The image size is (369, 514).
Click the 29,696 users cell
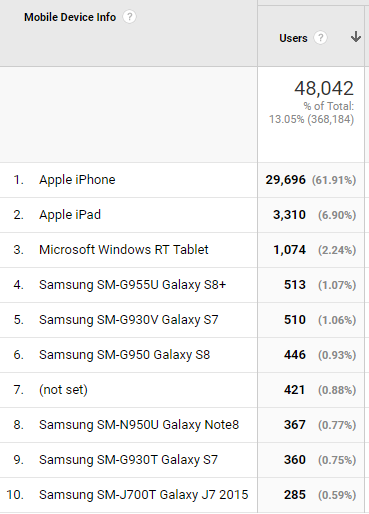[x=285, y=180]
